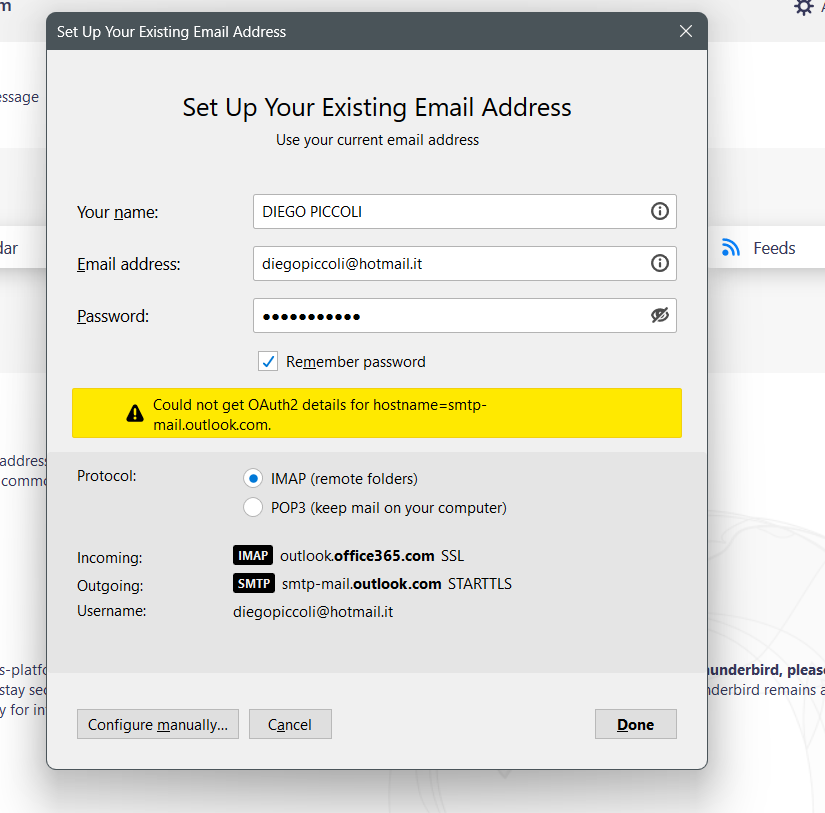Click the warning triangle icon in yellow banner
This screenshot has height=813, width=825.
(135, 413)
